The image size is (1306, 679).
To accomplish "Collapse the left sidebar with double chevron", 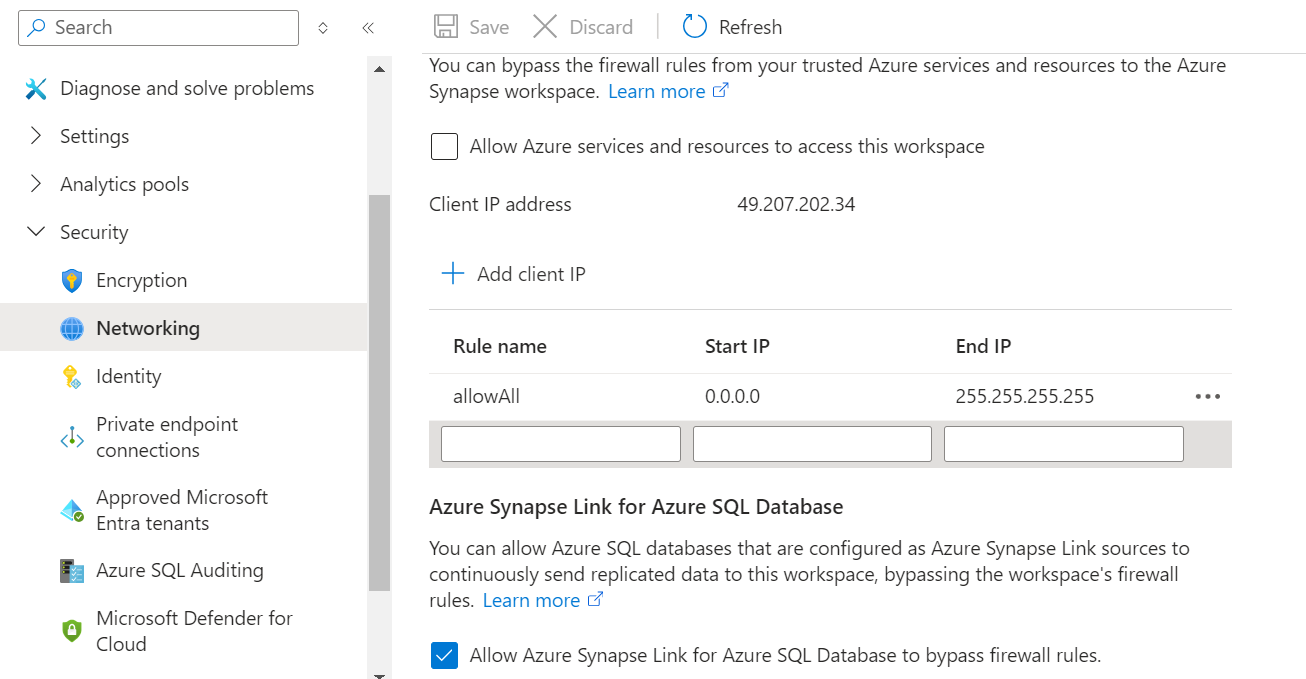I will click(x=367, y=27).
